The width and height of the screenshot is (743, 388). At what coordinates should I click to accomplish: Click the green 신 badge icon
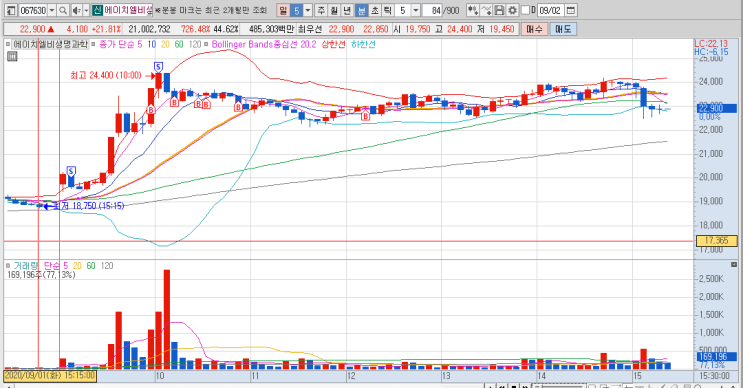click(97, 10)
